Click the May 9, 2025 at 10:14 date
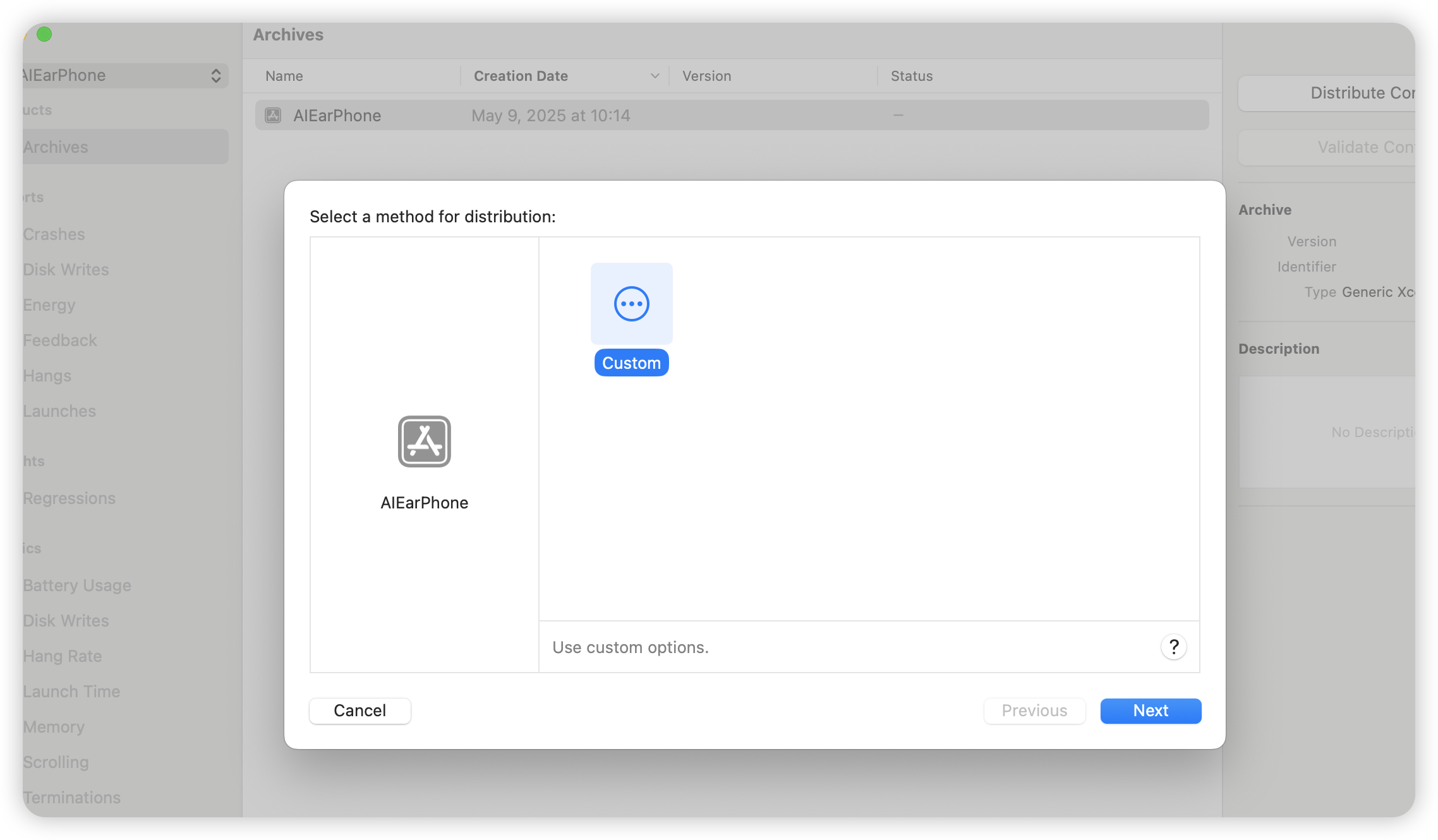 click(551, 116)
